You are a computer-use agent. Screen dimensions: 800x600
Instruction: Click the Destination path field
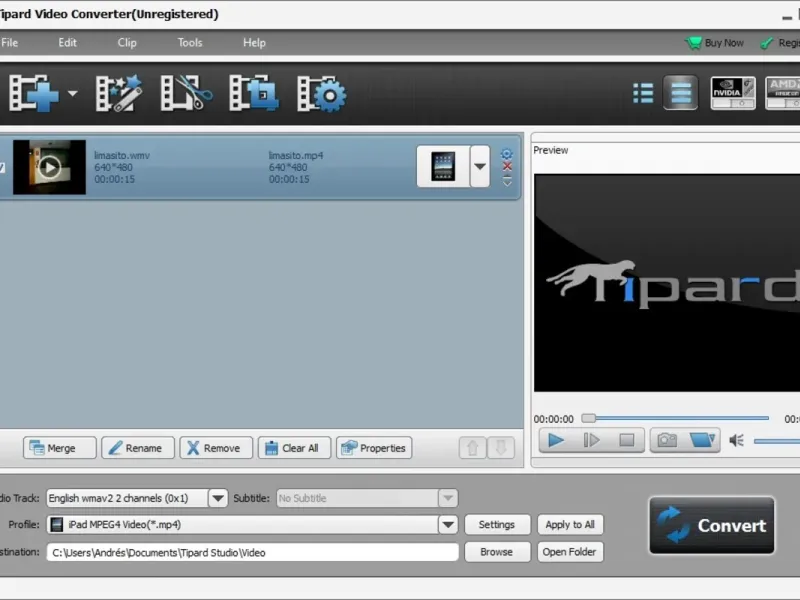[253, 552]
